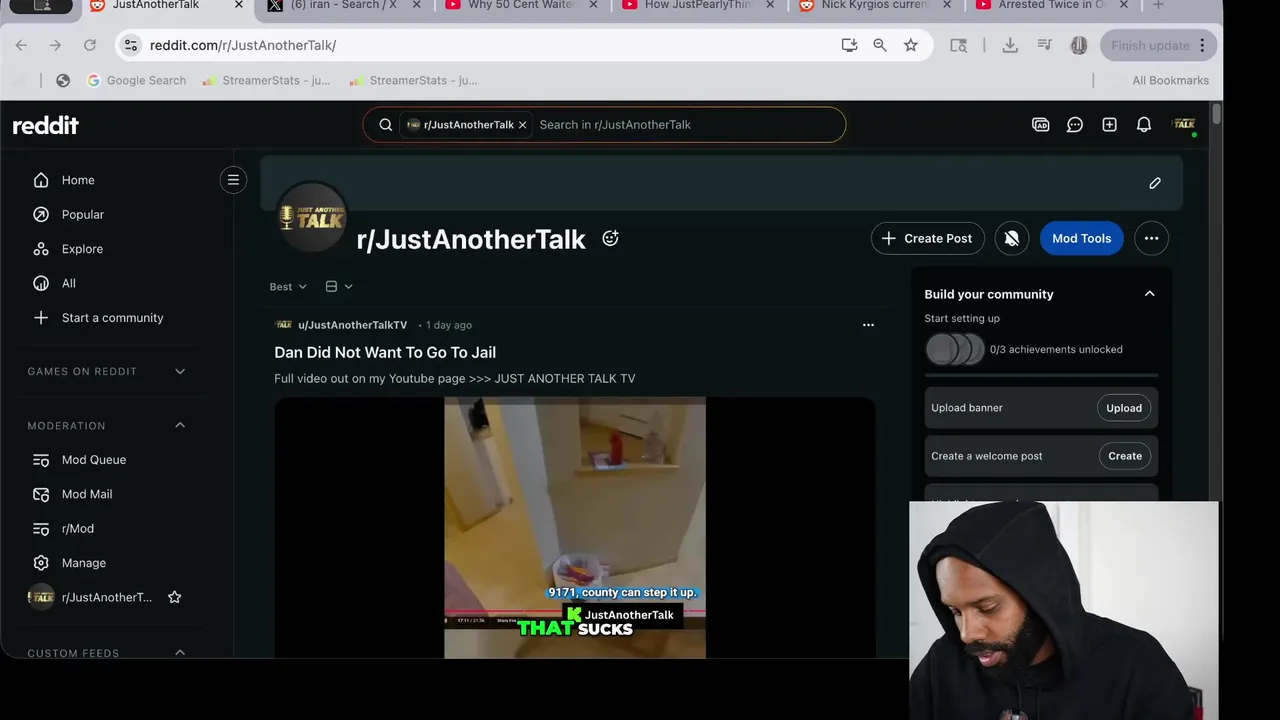
Task: Collapse Build your community panel
Action: (1149, 294)
